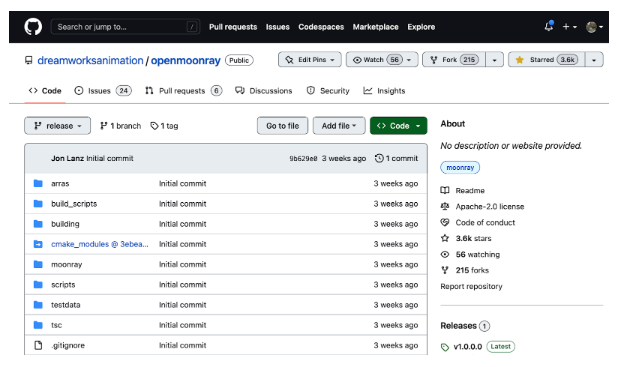Open commit hash 9b629e8
This screenshot has width=621, height=367.
click(x=303, y=158)
